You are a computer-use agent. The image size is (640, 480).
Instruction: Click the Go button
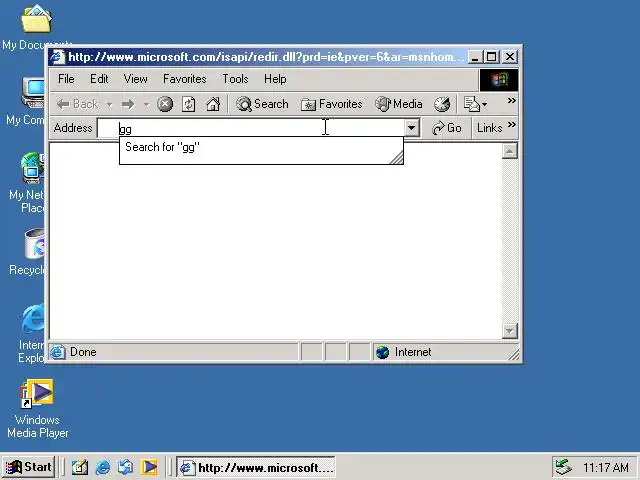(447, 128)
